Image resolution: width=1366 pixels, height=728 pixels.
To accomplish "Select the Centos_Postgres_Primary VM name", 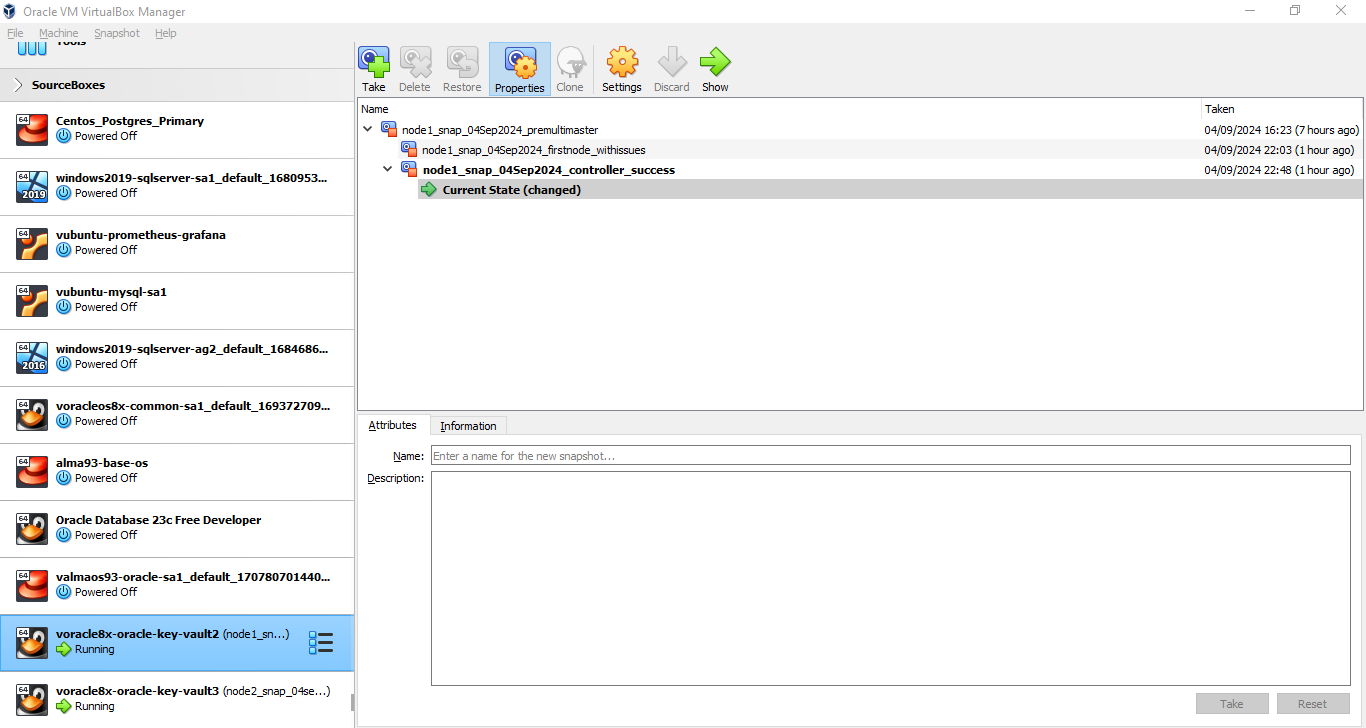I will (130, 121).
